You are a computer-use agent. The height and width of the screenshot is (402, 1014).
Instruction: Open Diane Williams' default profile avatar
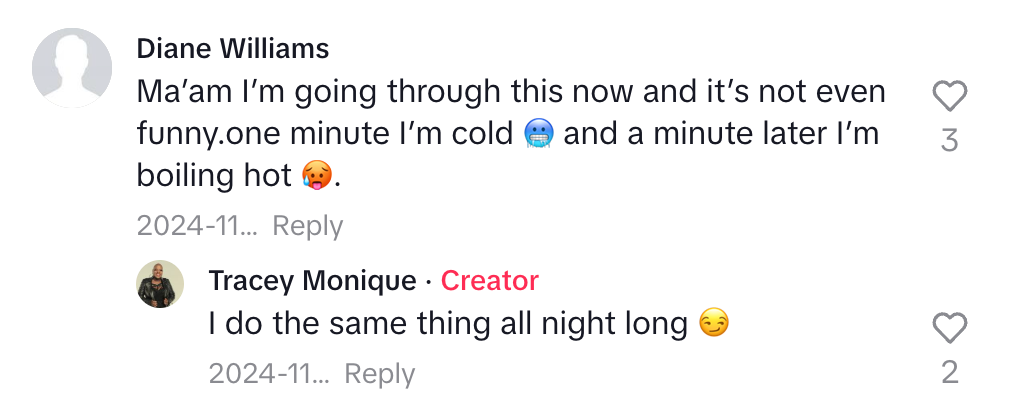coord(72,68)
